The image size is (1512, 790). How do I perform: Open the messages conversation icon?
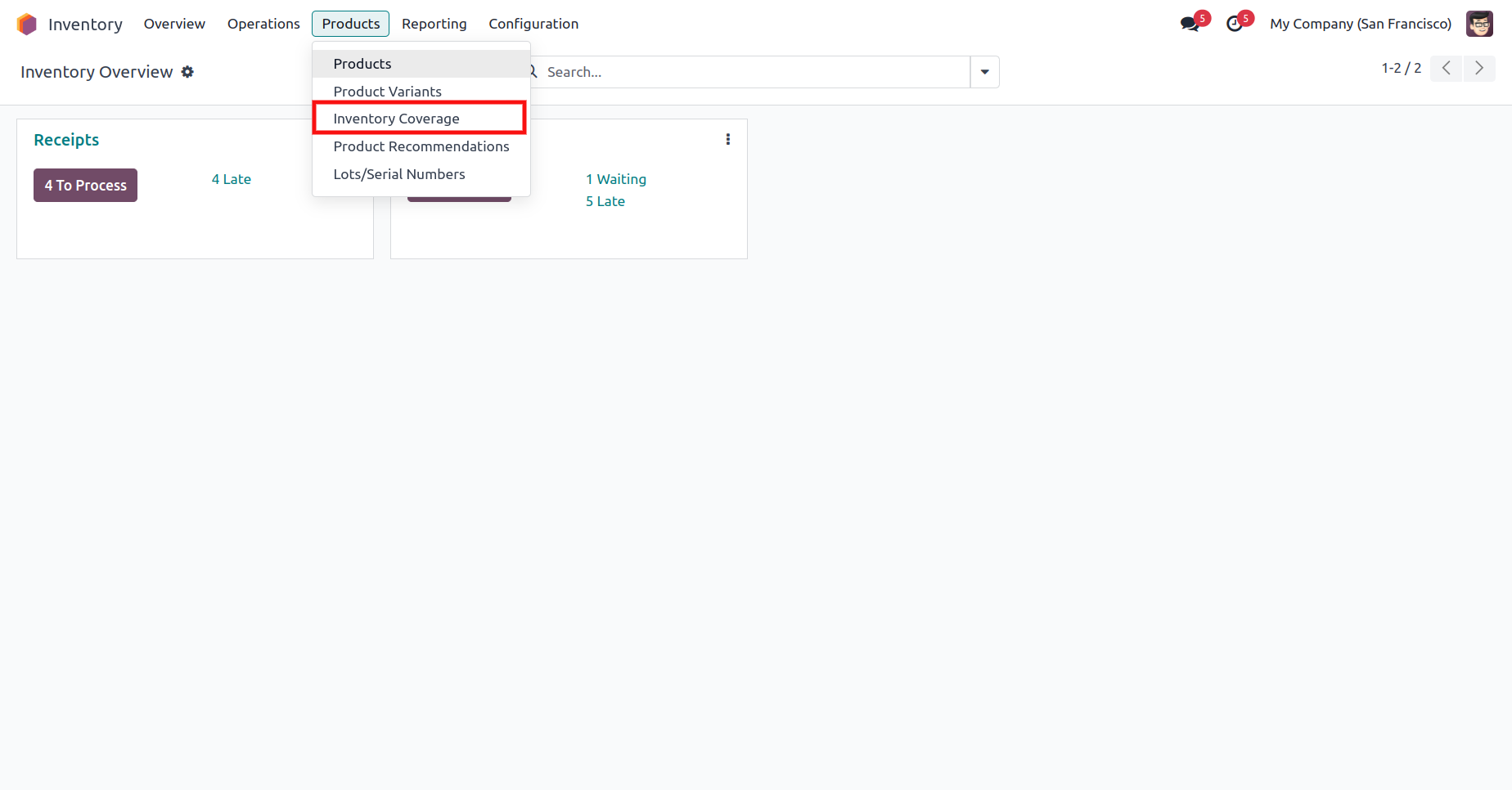pos(1190,24)
